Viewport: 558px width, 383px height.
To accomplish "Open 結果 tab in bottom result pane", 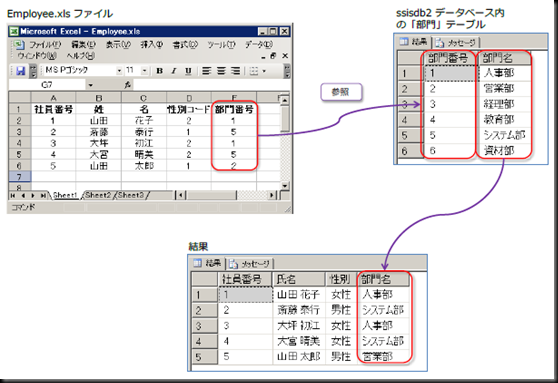I will (209, 263).
